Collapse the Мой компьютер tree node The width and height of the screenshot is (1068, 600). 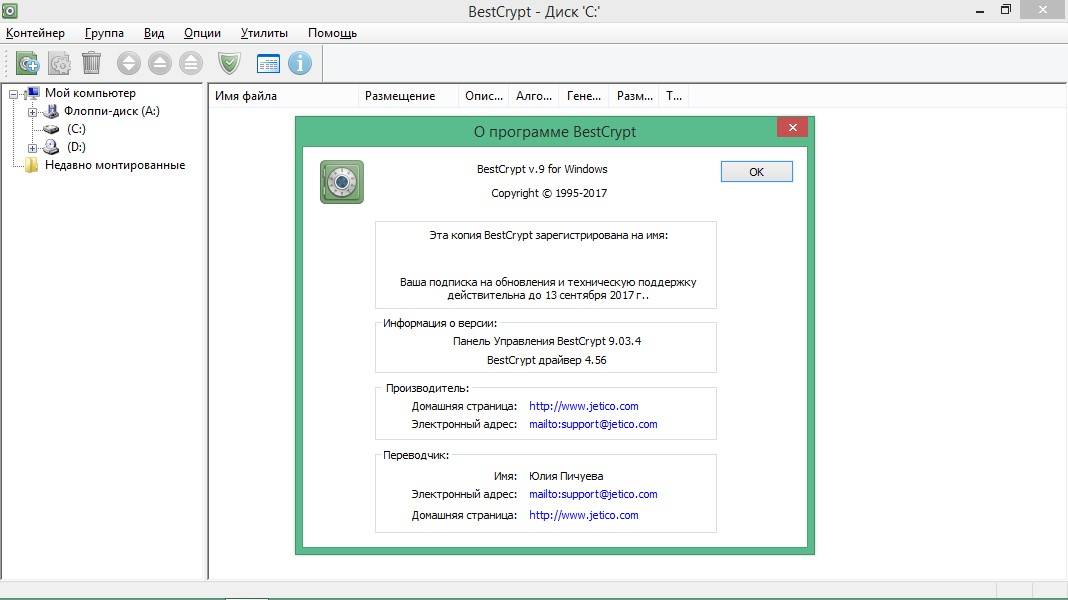pyautogui.click(x=14, y=94)
